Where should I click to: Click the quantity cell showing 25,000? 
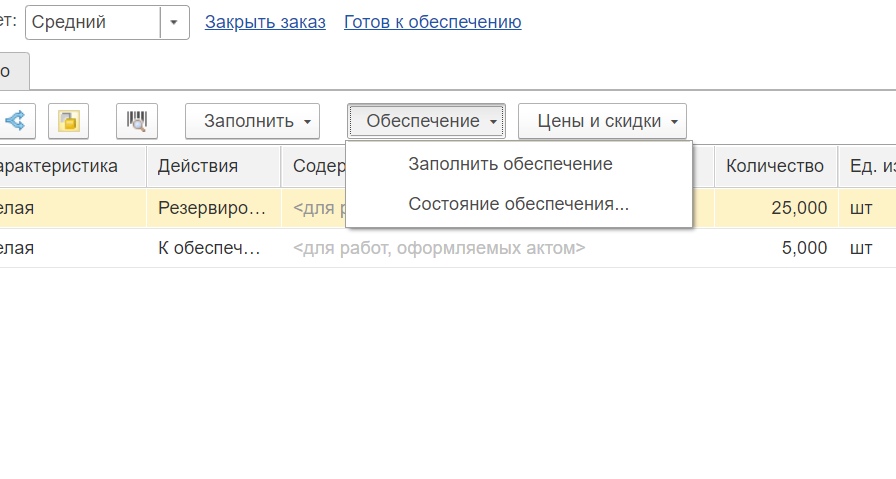[x=775, y=208]
